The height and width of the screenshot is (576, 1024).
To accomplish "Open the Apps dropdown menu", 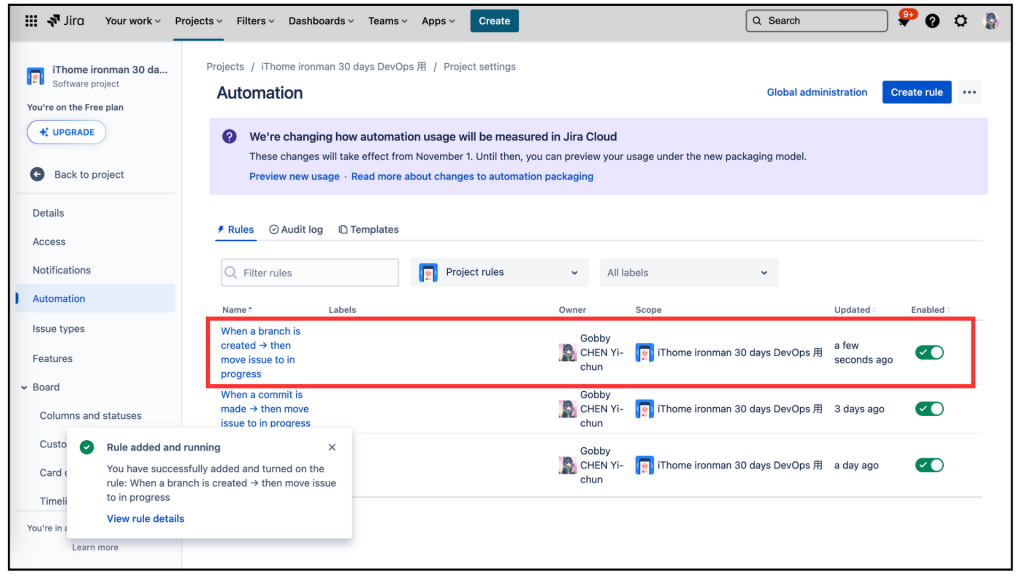I will [x=438, y=21].
